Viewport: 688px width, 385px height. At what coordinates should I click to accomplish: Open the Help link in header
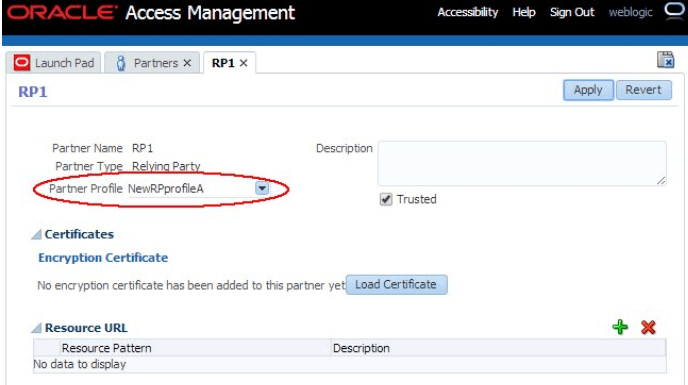click(x=524, y=12)
